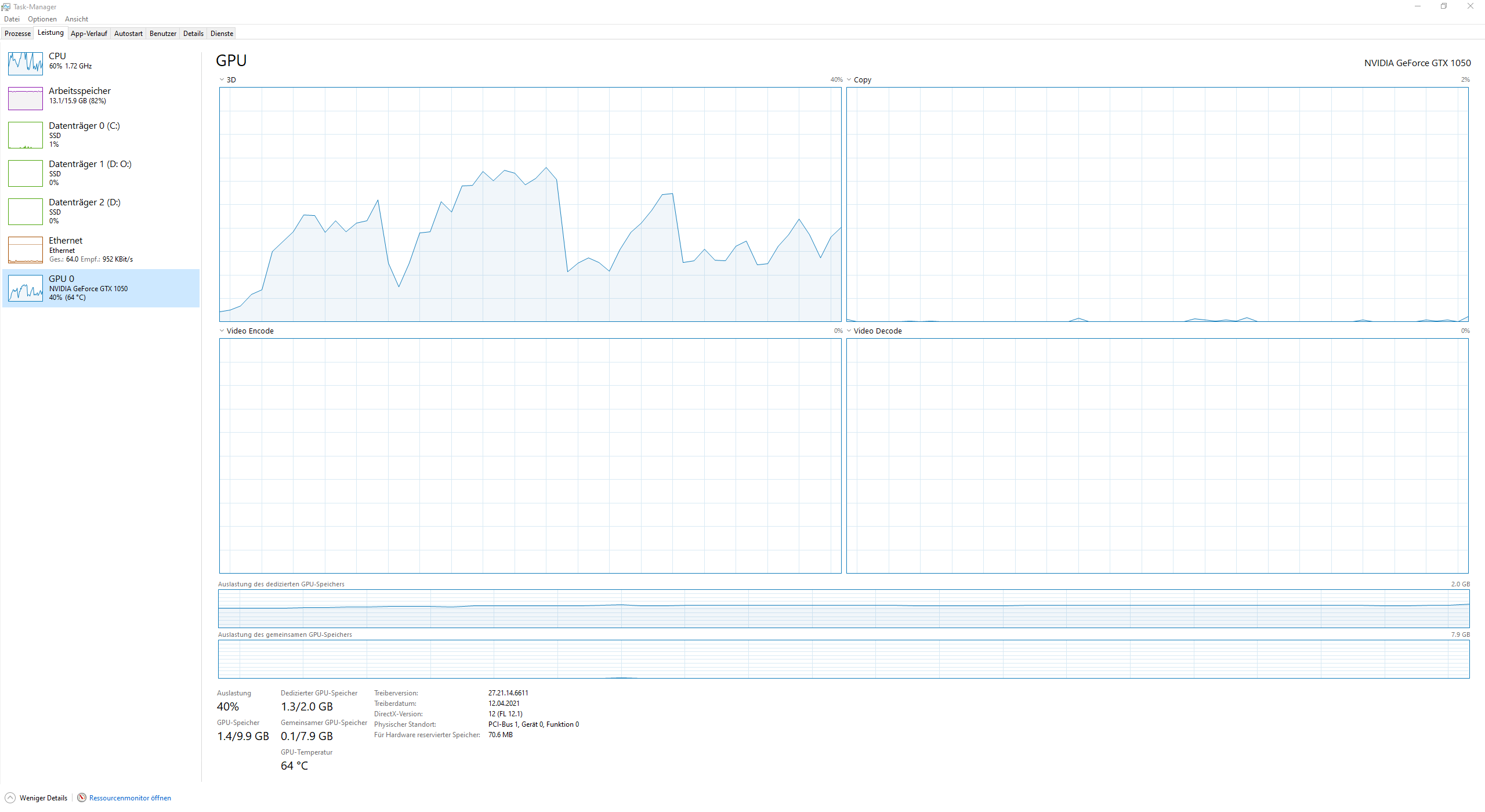Image resolution: width=1485 pixels, height=812 pixels.
Task: Select Datenträger 1 (D: O:) graph thumbnail
Action: tap(26, 173)
